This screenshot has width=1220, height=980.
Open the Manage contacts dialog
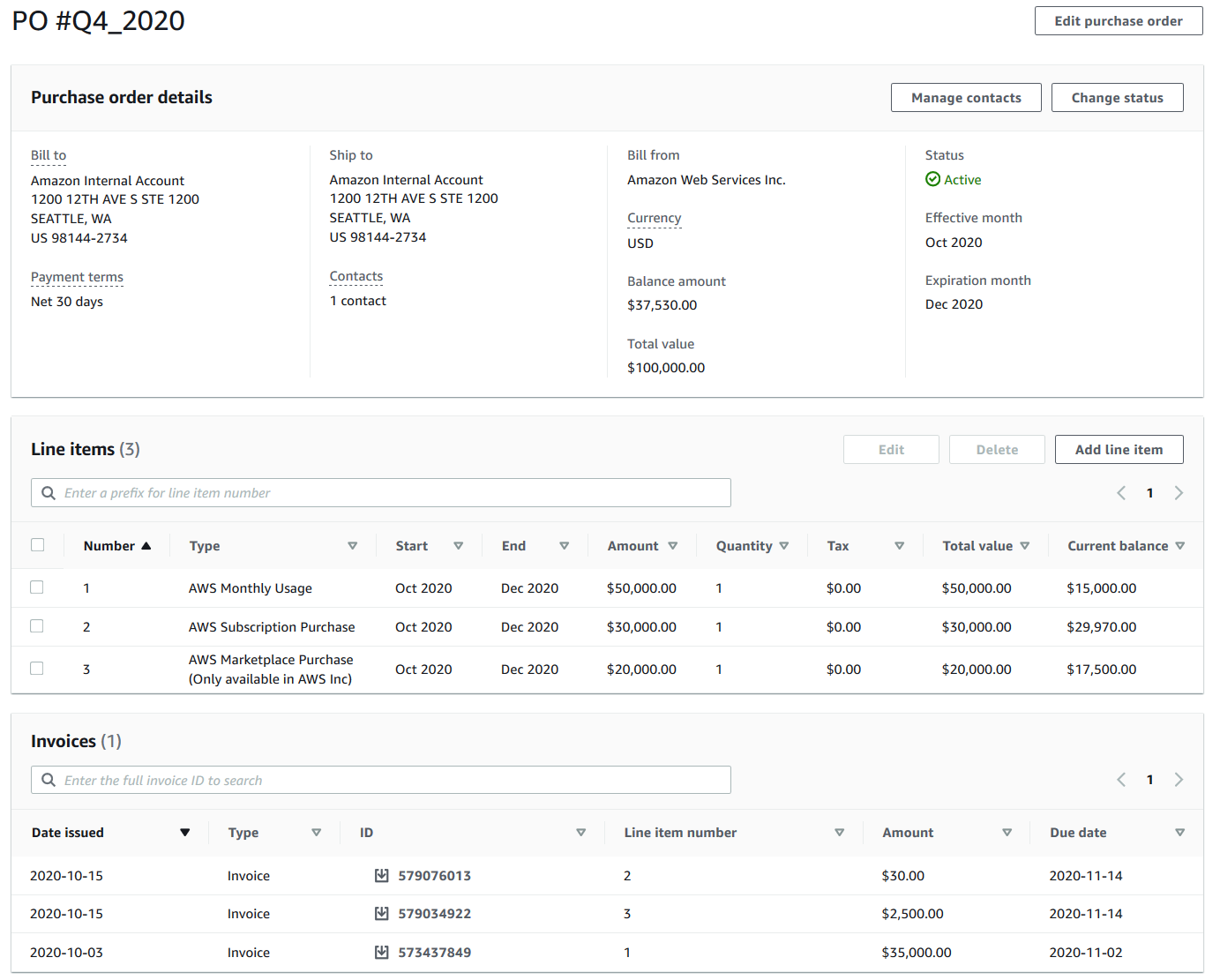pyautogui.click(x=966, y=97)
